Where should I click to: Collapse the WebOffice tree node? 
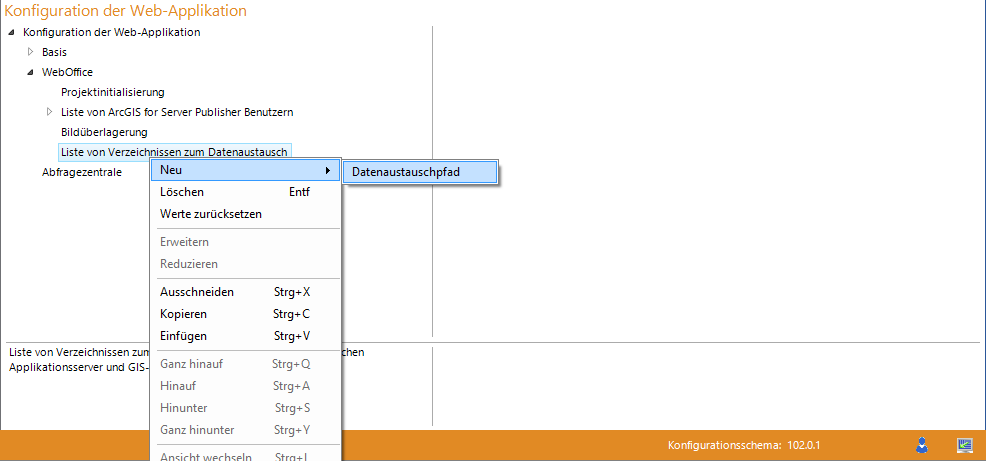coord(30,72)
